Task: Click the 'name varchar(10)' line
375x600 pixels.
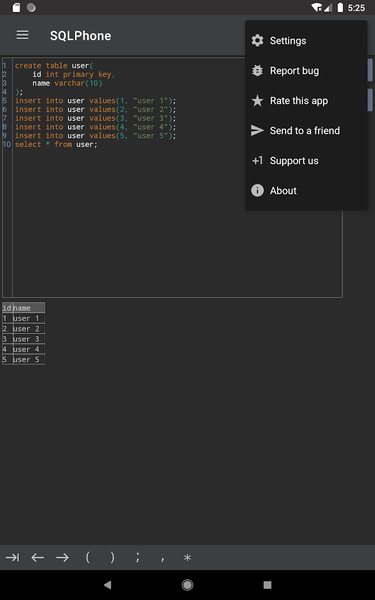Action: tap(67, 83)
